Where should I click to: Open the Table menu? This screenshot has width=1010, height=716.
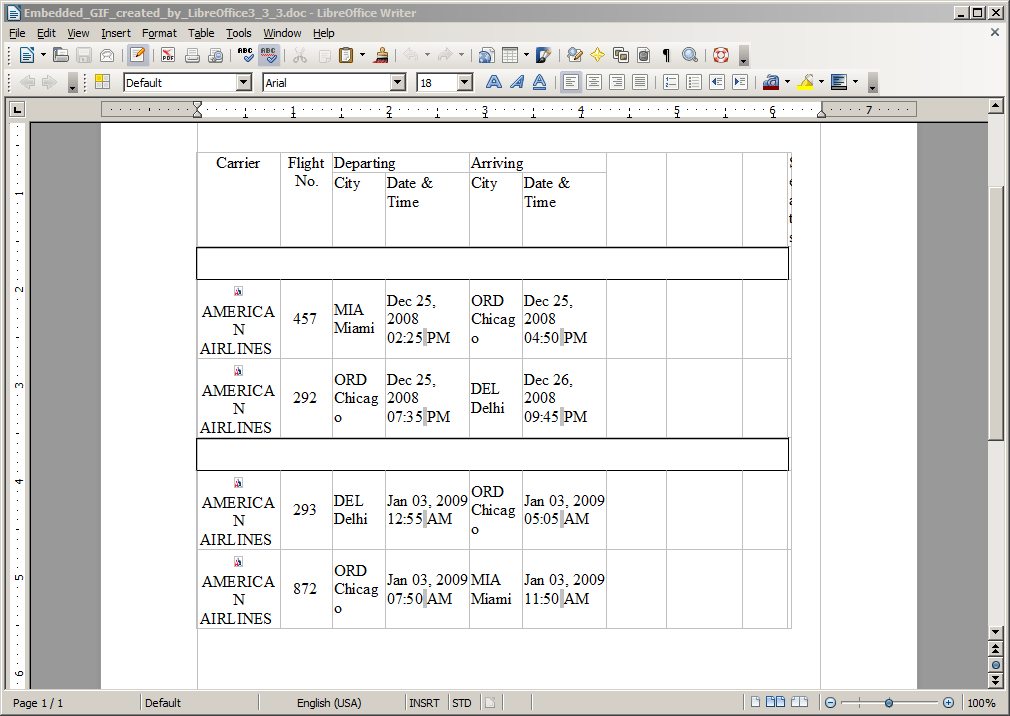coord(201,33)
